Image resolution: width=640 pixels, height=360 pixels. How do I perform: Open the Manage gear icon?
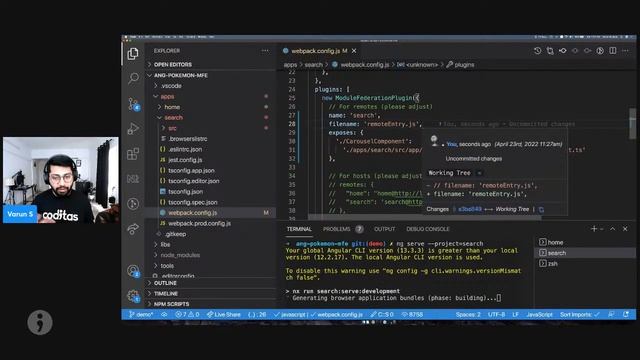(133, 296)
